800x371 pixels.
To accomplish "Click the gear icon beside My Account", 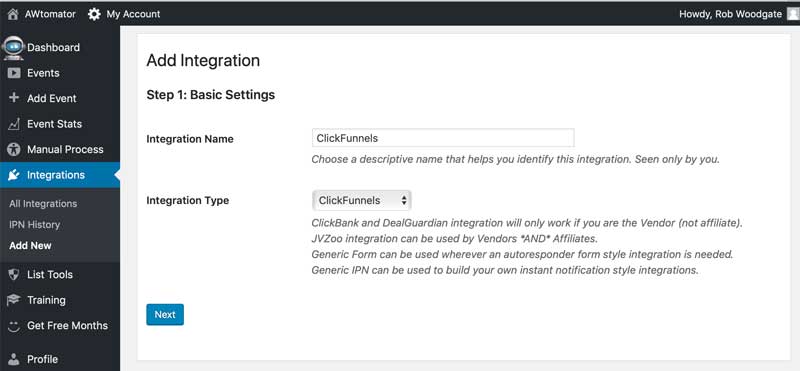I will point(94,14).
